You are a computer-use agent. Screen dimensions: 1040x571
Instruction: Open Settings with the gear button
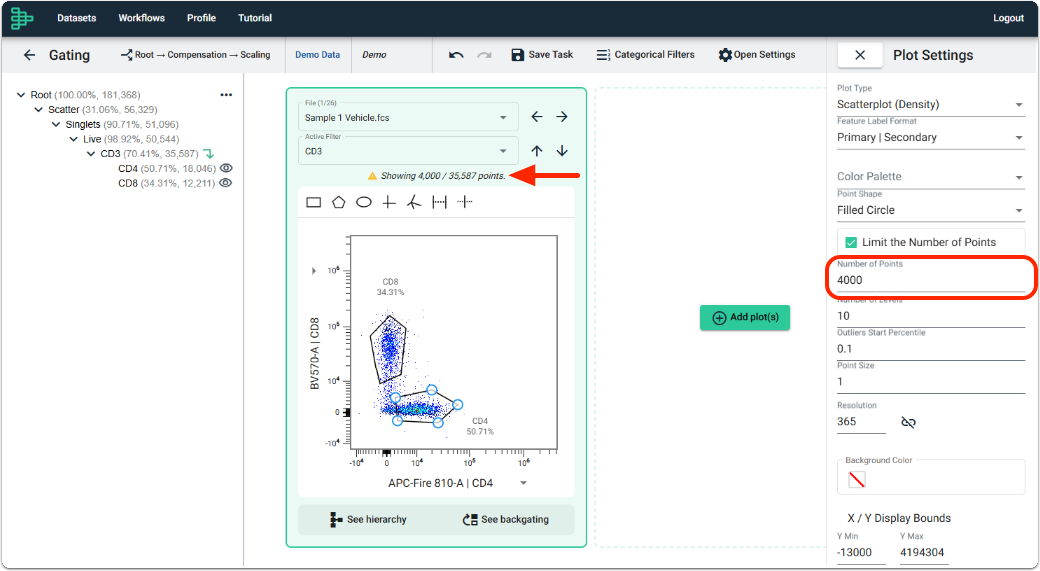(x=757, y=55)
